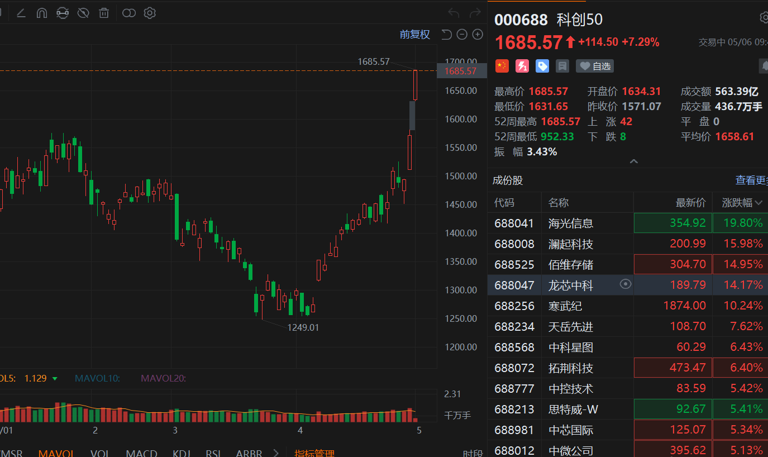
Task: Select the 688012 中微公司 row
Action: pos(628,450)
